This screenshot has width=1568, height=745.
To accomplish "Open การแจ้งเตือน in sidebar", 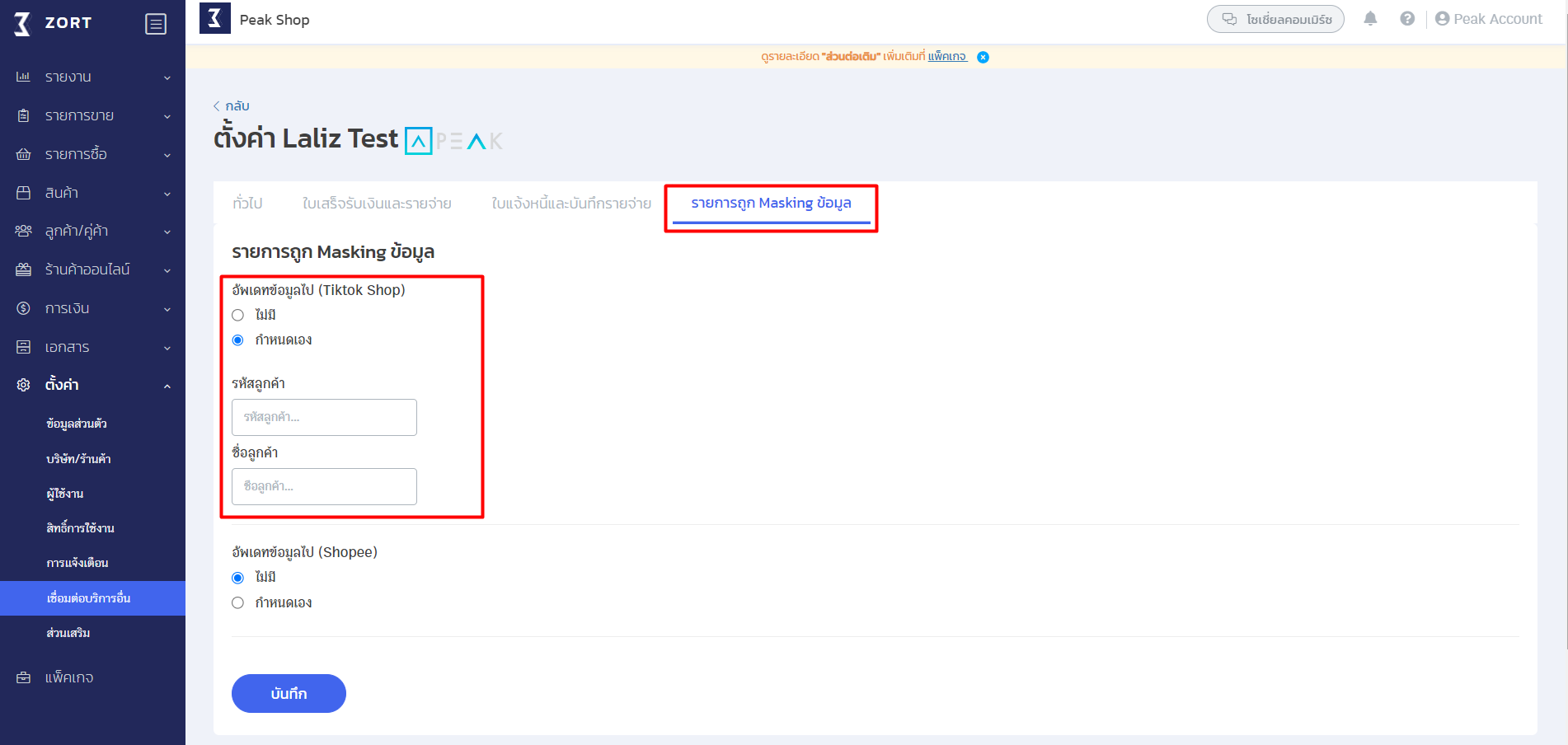I will (77, 563).
